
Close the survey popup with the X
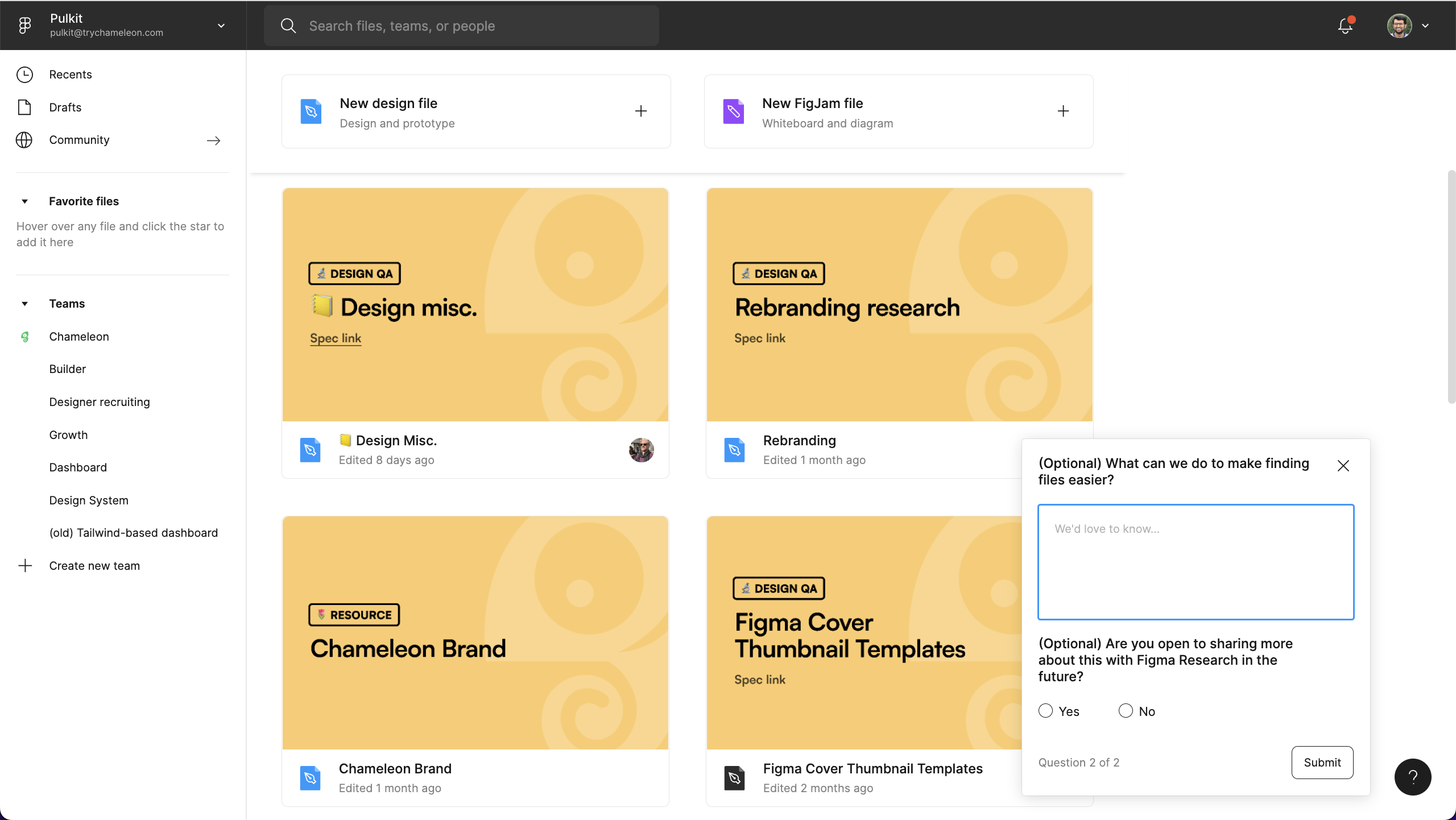[x=1343, y=466]
